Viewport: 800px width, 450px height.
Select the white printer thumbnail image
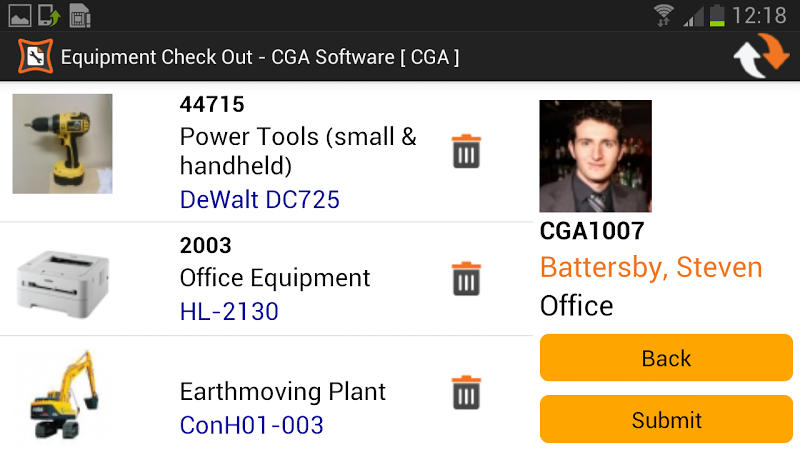[x=62, y=284]
